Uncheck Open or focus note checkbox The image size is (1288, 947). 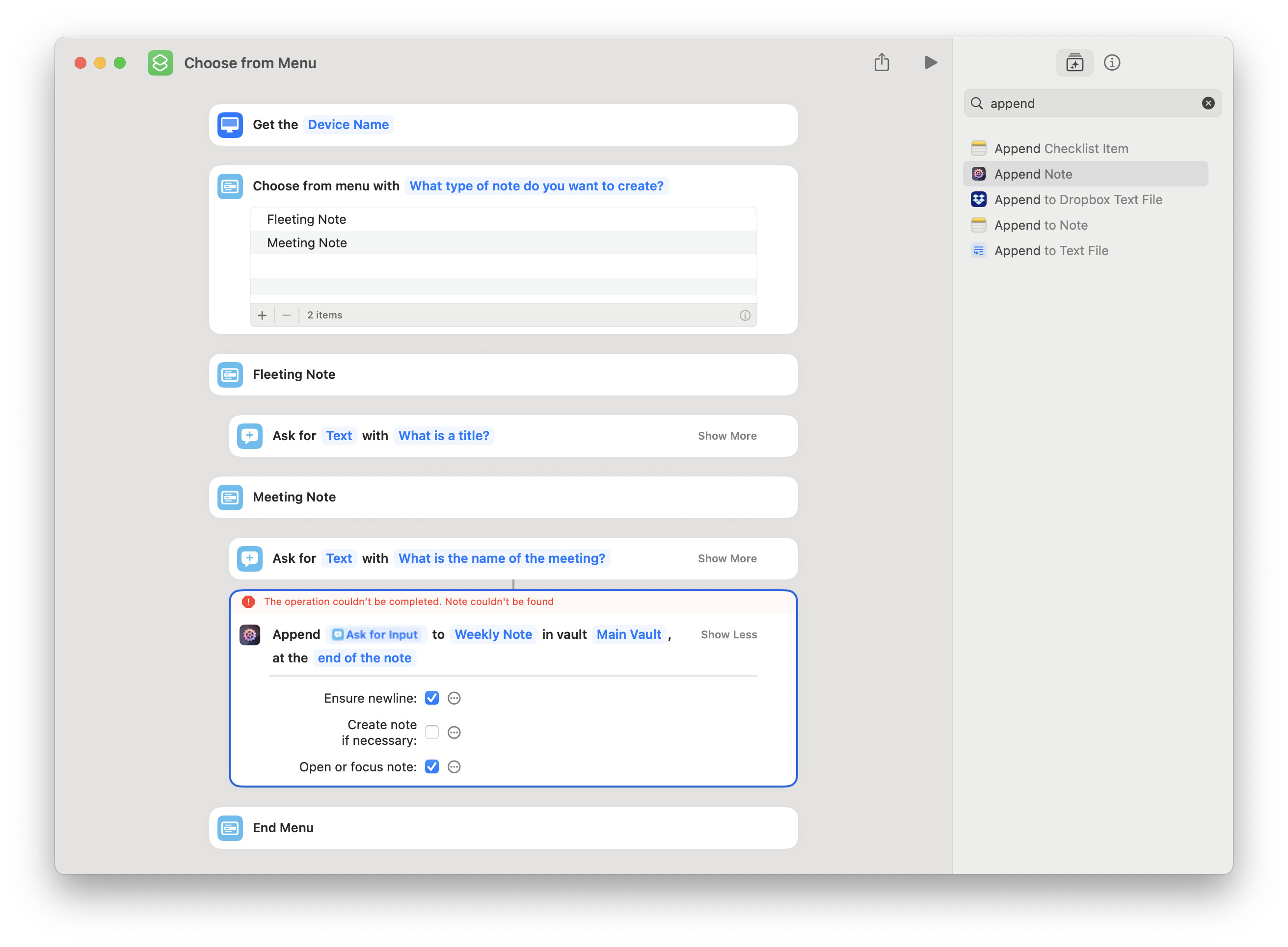tap(432, 767)
